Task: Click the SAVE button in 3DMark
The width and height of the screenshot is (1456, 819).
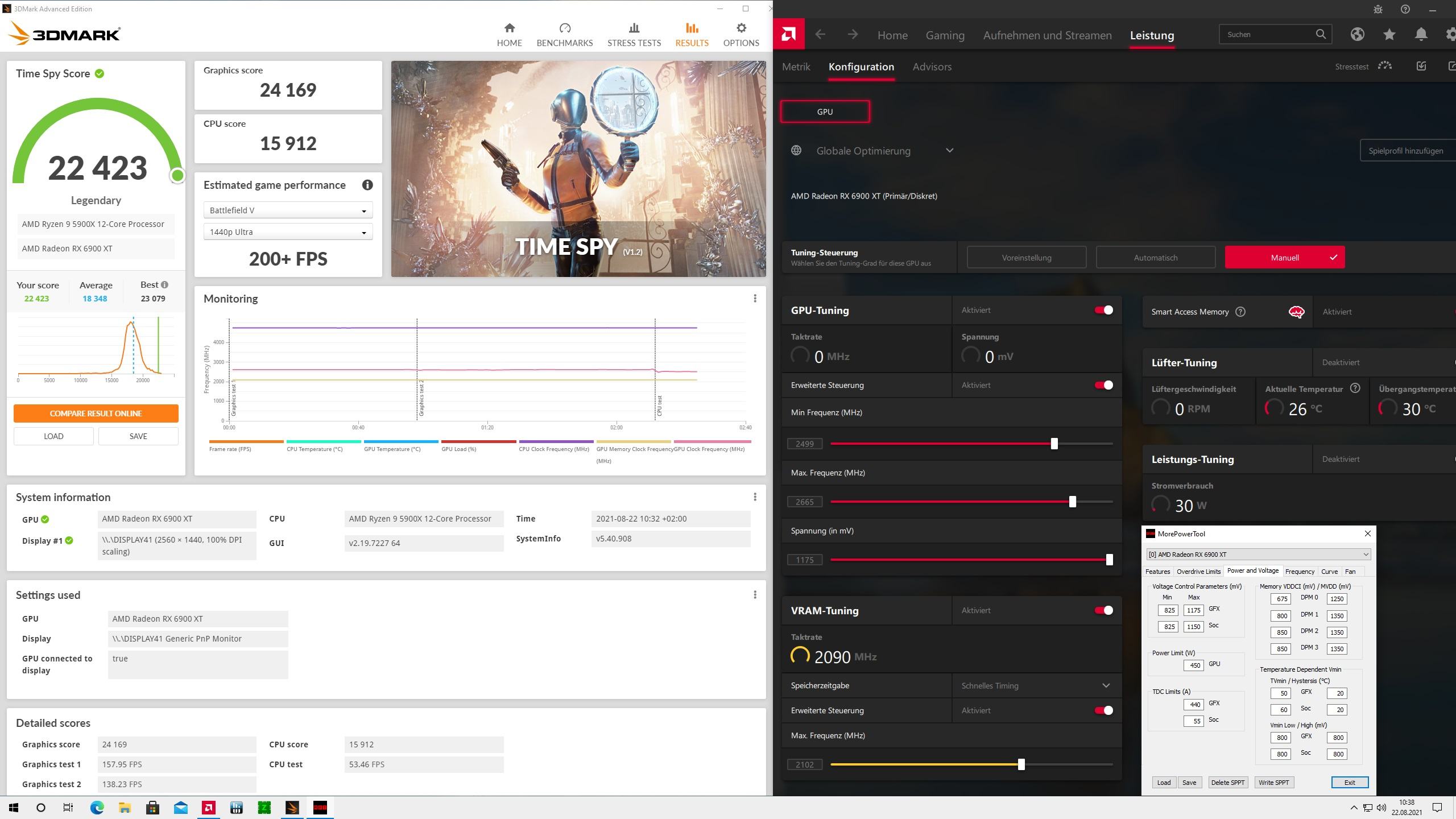Action: click(138, 436)
